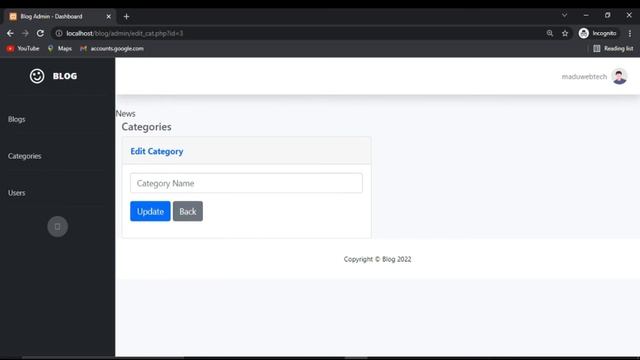Click the zoom magnifier icon in address bar
This screenshot has height=360, width=640.
pyautogui.click(x=550, y=33)
